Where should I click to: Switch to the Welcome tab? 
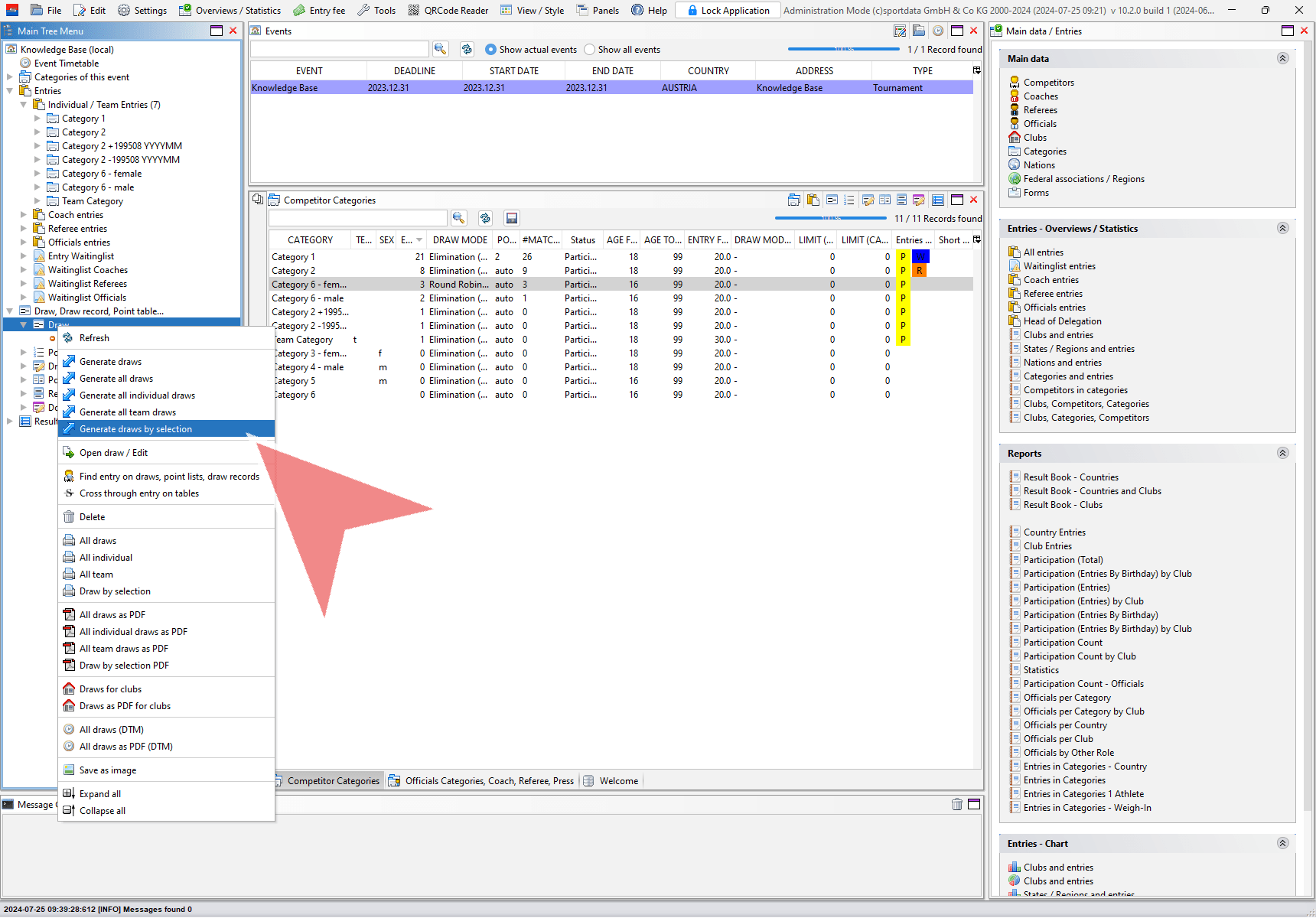(x=618, y=781)
